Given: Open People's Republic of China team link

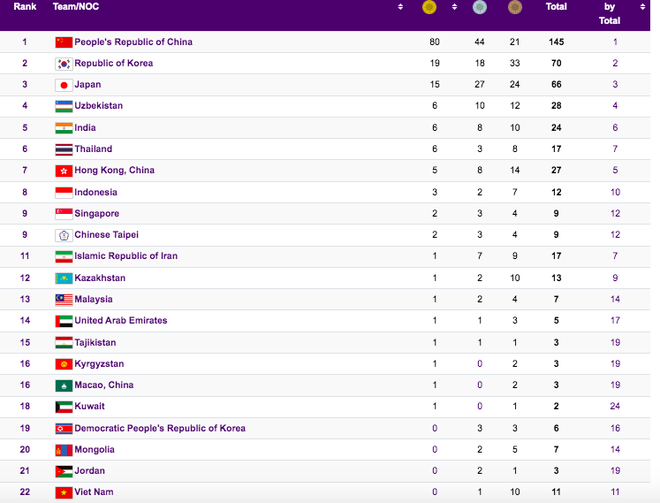Looking at the screenshot, I should (x=133, y=42).
